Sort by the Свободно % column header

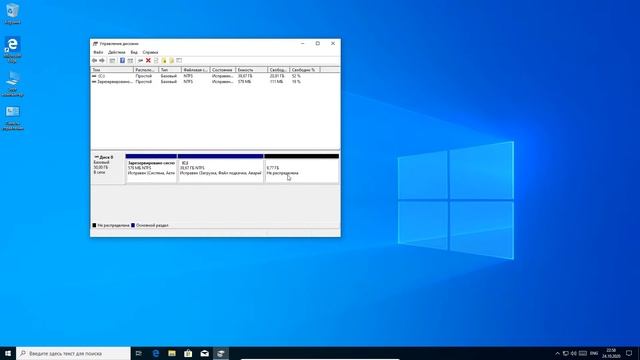(305, 70)
